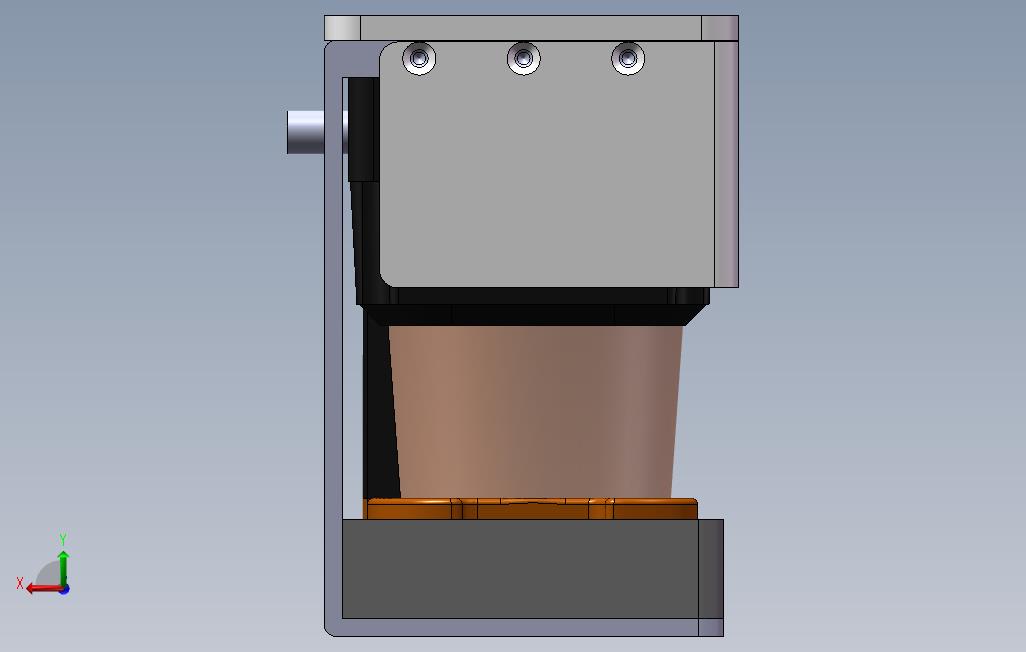The height and width of the screenshot is (652, 1026).
Task: Click the green Y axis arrow of triad
Action: pyautogui.click(x=63, y=568)
